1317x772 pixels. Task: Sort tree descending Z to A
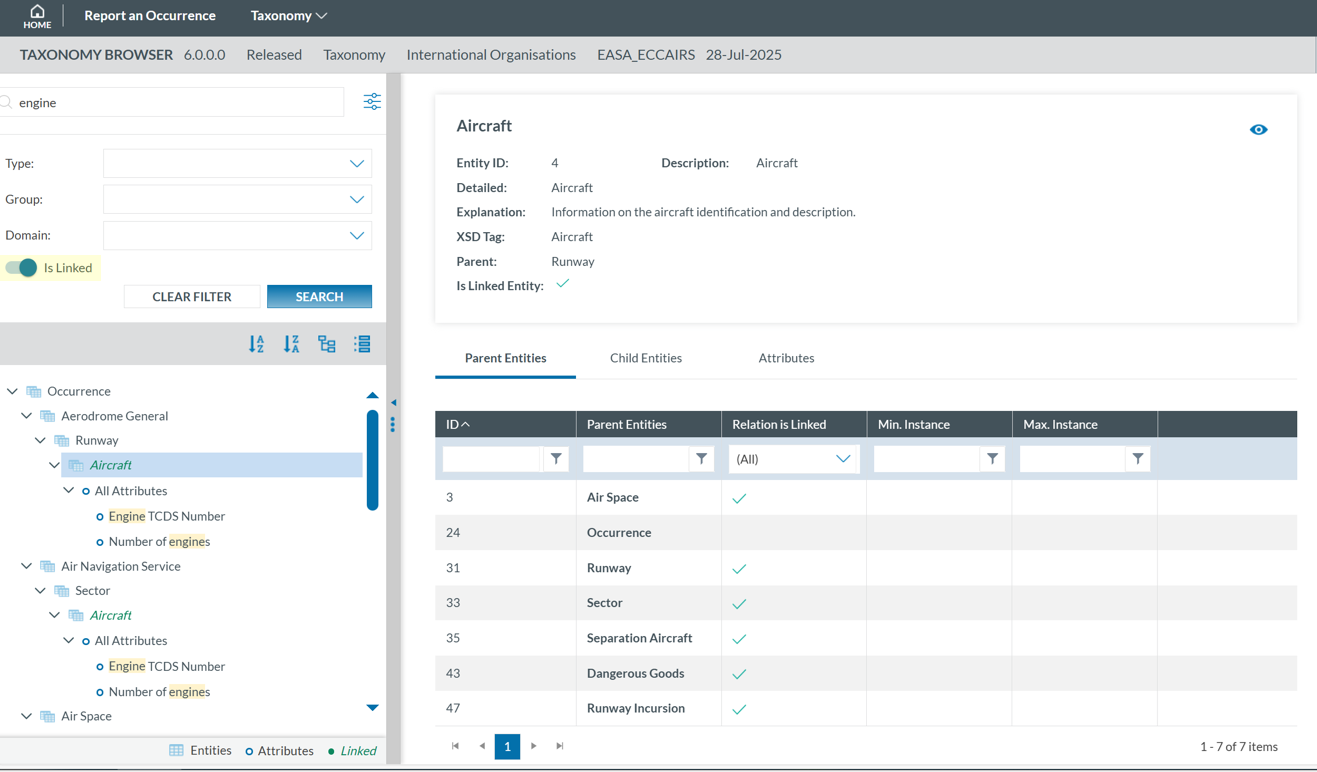coord(291,344)
